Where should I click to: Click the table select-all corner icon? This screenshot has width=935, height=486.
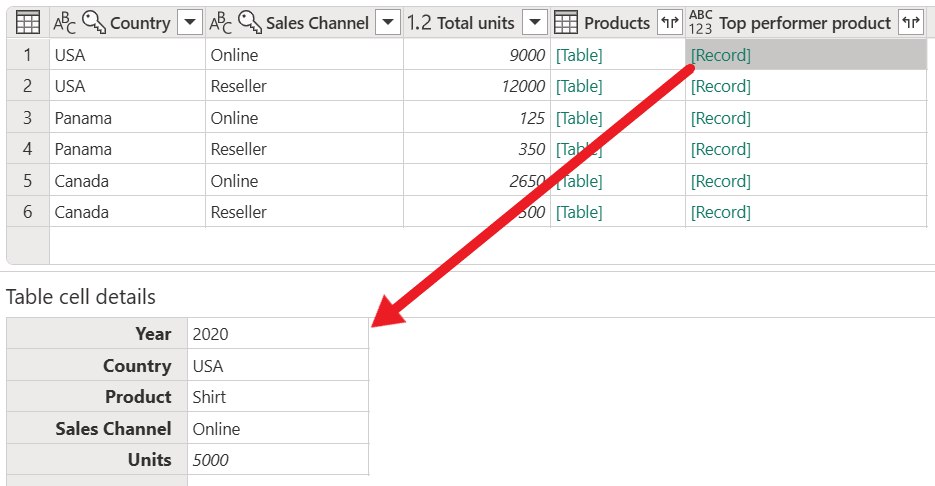pos(28,22)
